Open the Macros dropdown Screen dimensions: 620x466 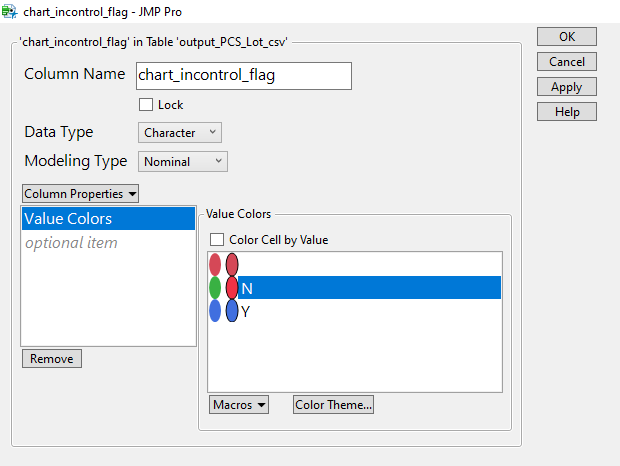tap(239, 405)
